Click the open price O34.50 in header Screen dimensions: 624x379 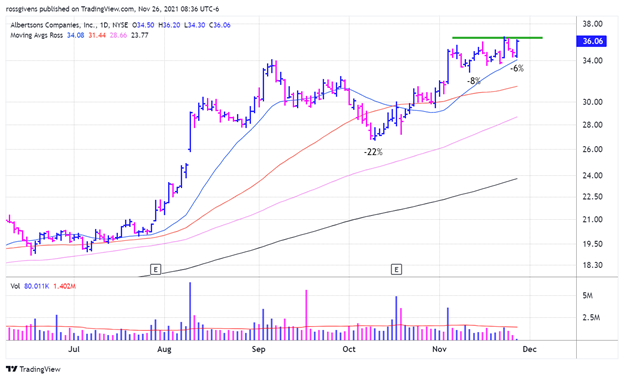tap(143, 25)
